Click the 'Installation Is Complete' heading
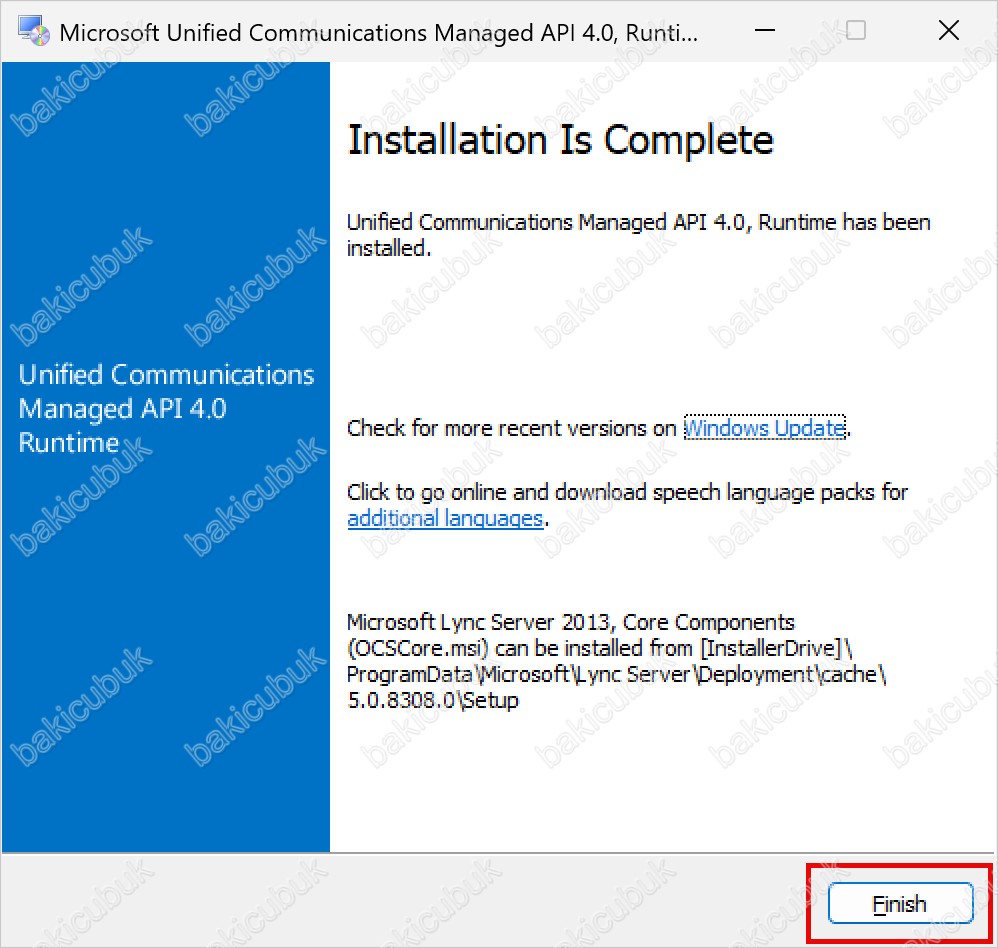 click(561, 140)
